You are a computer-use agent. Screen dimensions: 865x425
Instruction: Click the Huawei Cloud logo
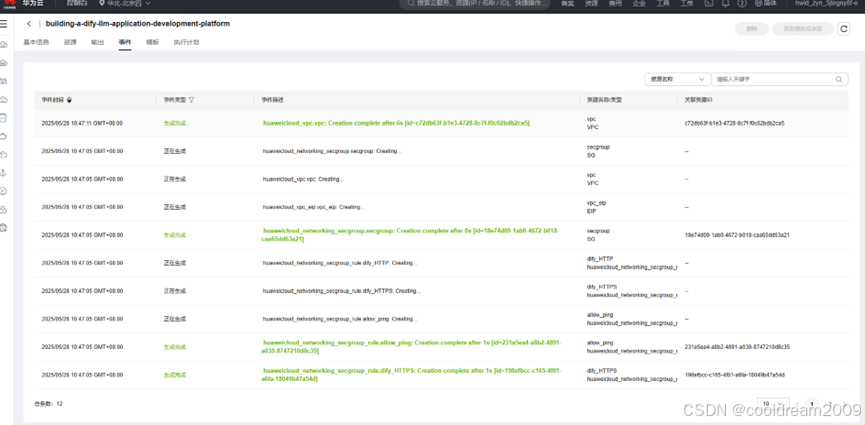click(x=9, y=4)
